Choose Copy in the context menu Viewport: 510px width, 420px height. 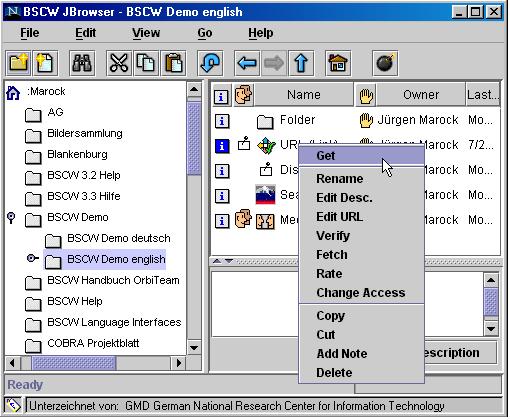361,315
